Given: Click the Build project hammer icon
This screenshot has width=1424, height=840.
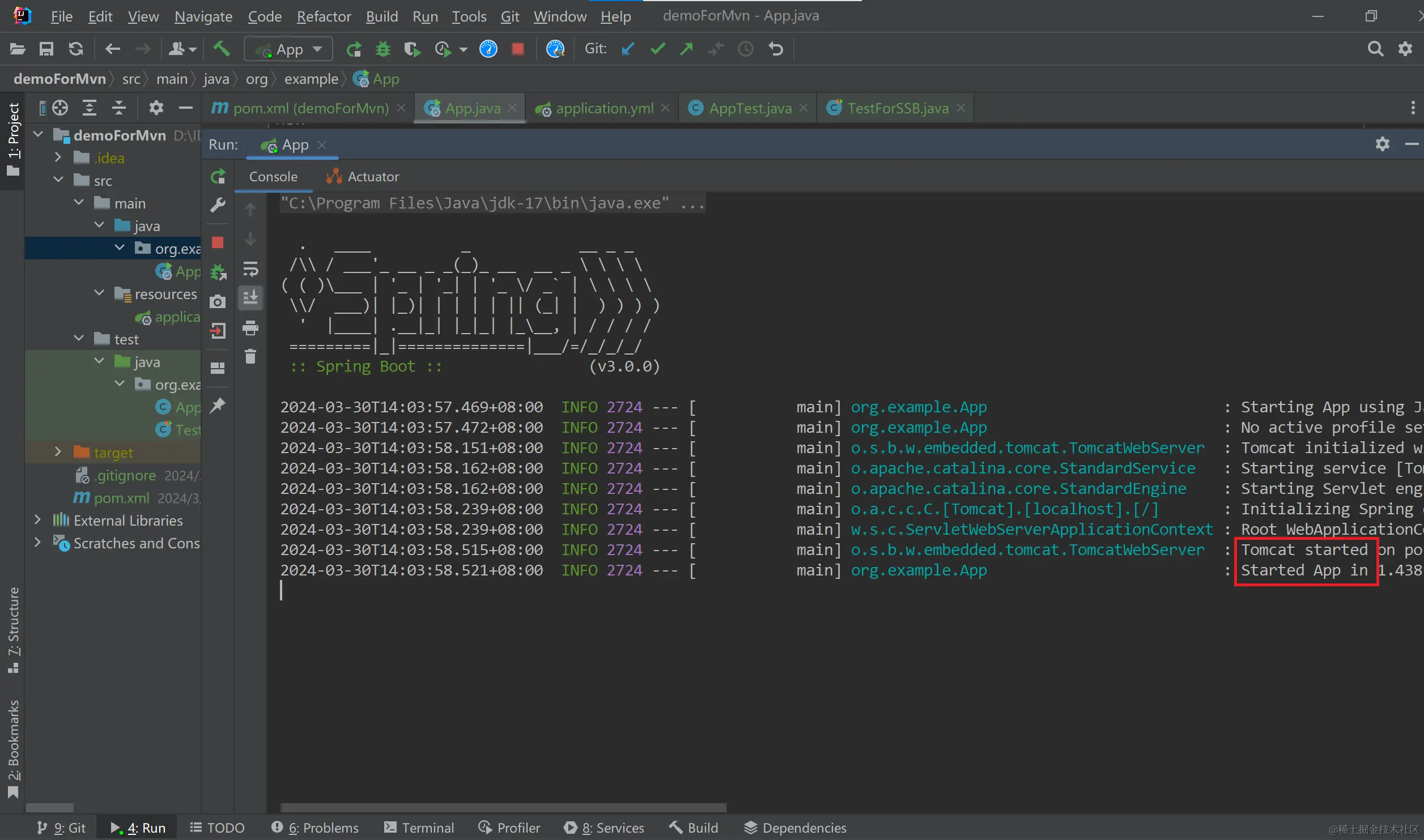Looking at the screenshot, I should [x=222, y=49].
